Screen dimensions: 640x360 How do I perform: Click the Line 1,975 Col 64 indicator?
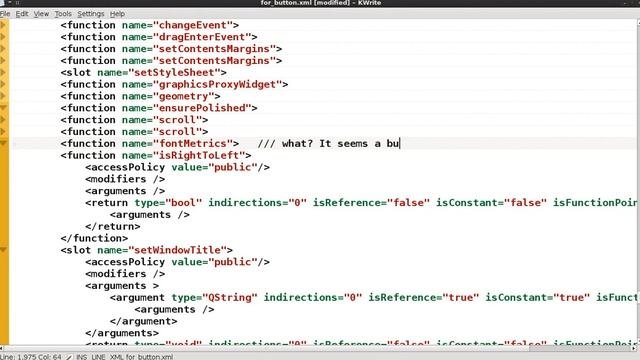tap(31, 357)
